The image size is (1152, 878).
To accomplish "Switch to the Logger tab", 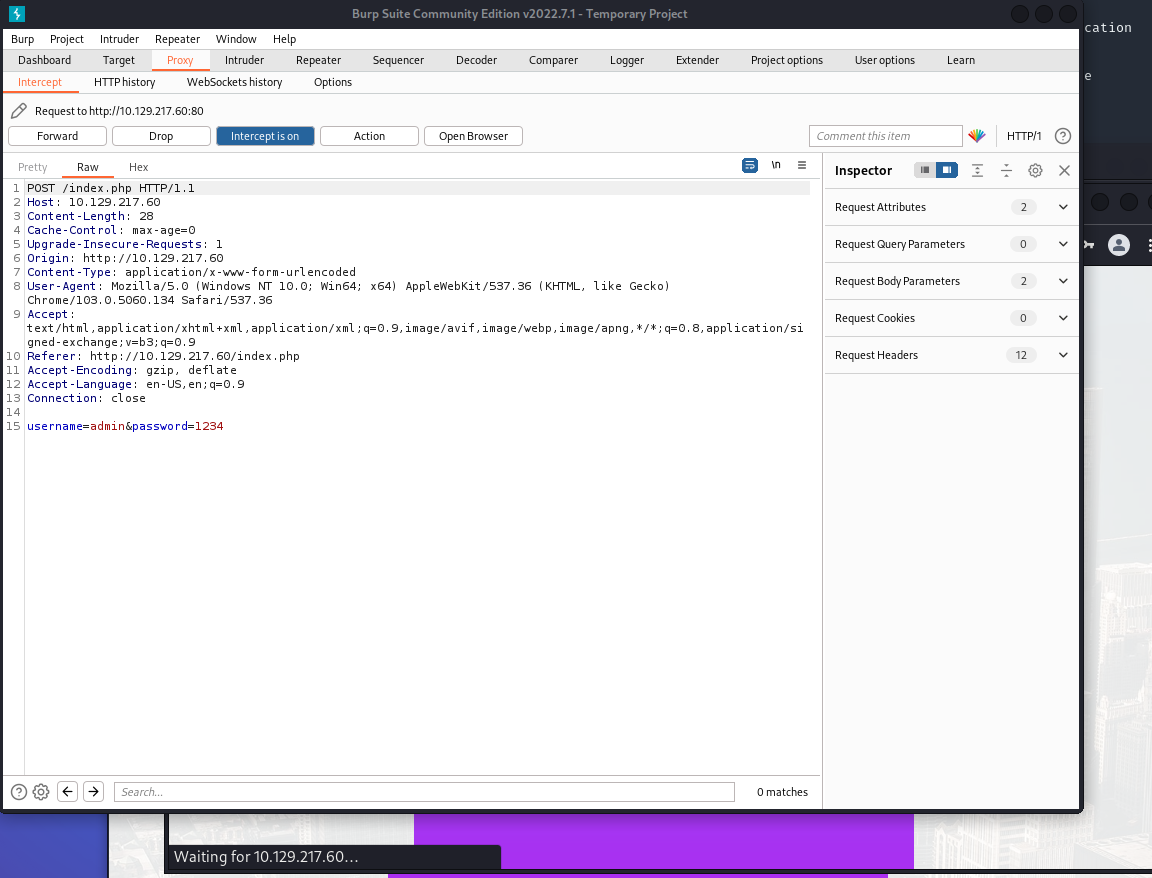I will tap(627, 60).
